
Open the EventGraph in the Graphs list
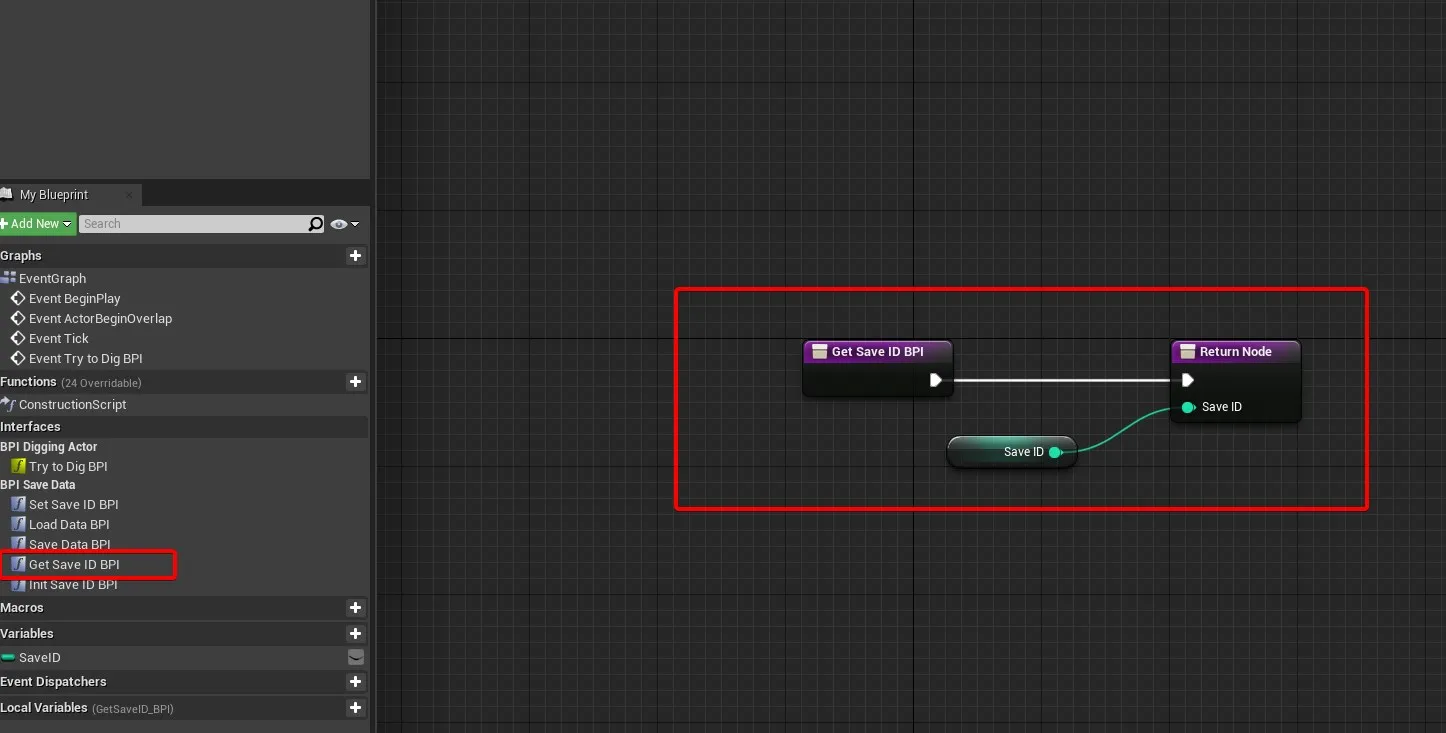pos(52,279)
